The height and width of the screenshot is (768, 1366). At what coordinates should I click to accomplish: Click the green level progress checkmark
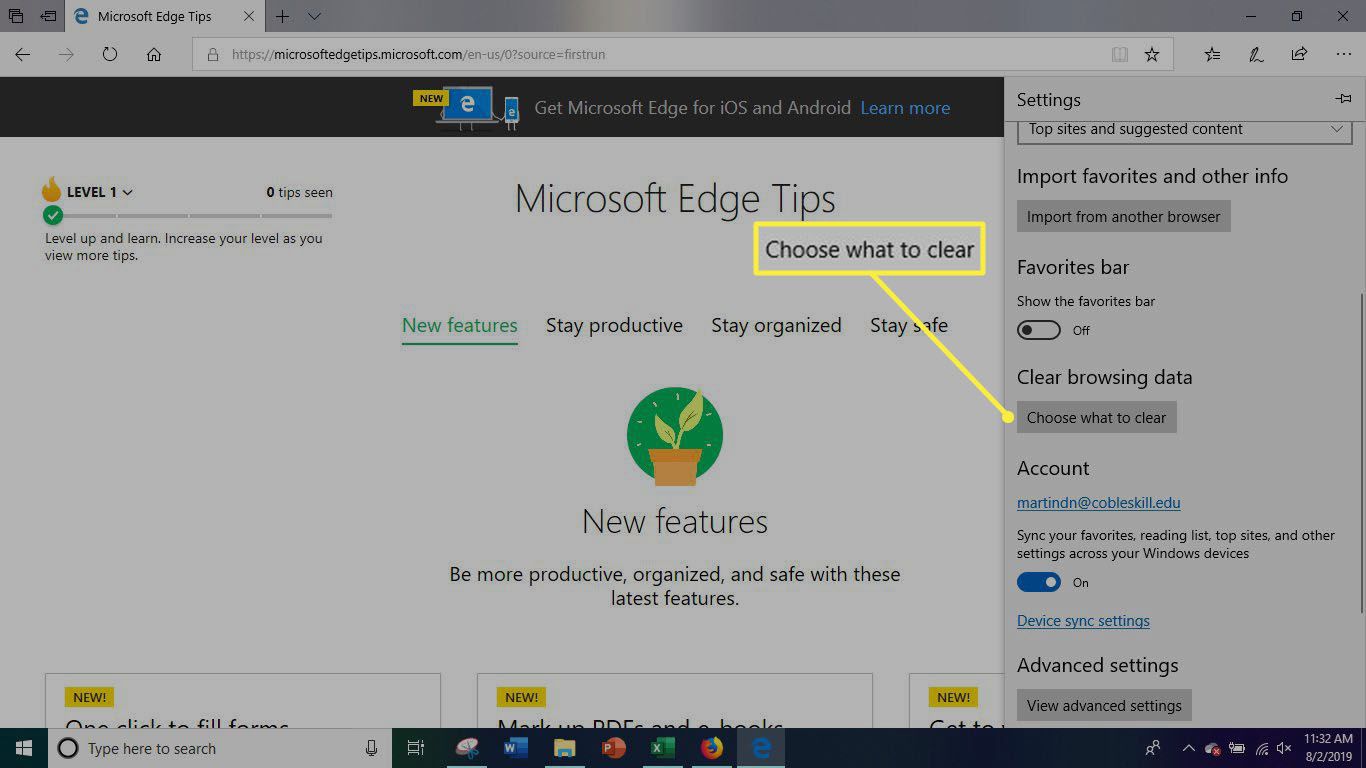point(53,215)
